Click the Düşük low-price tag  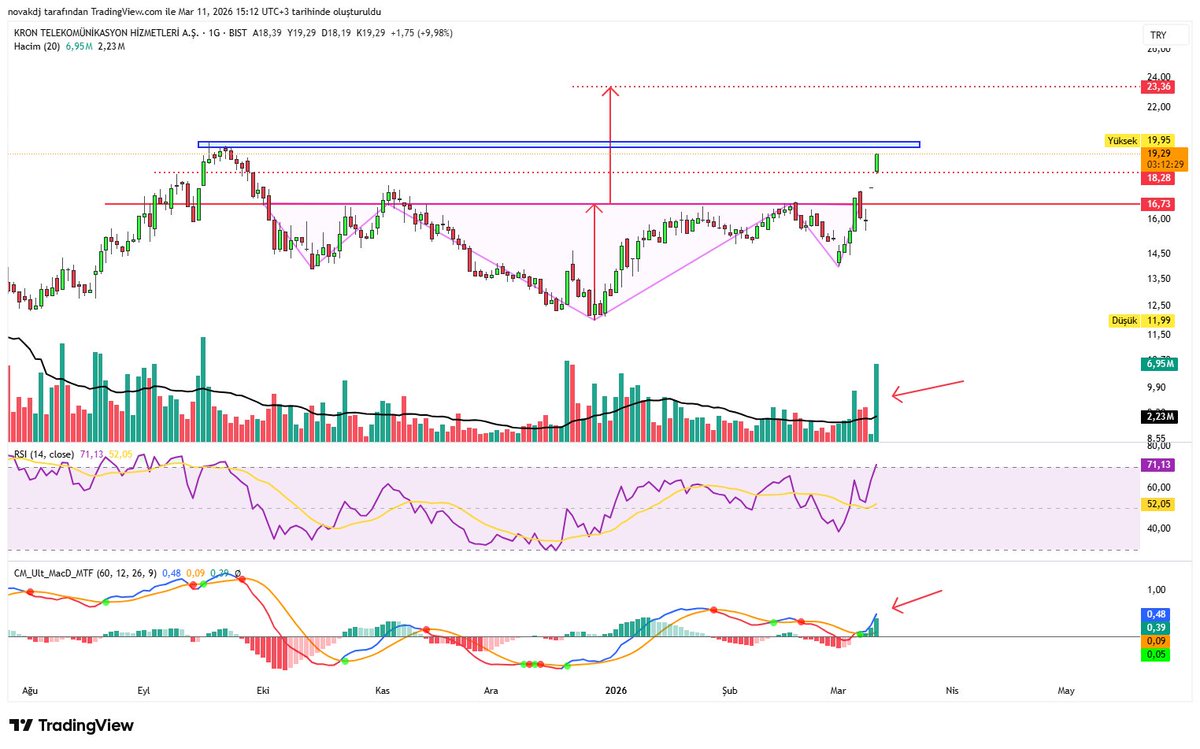pyautogui.click(x=1124, y=320)
